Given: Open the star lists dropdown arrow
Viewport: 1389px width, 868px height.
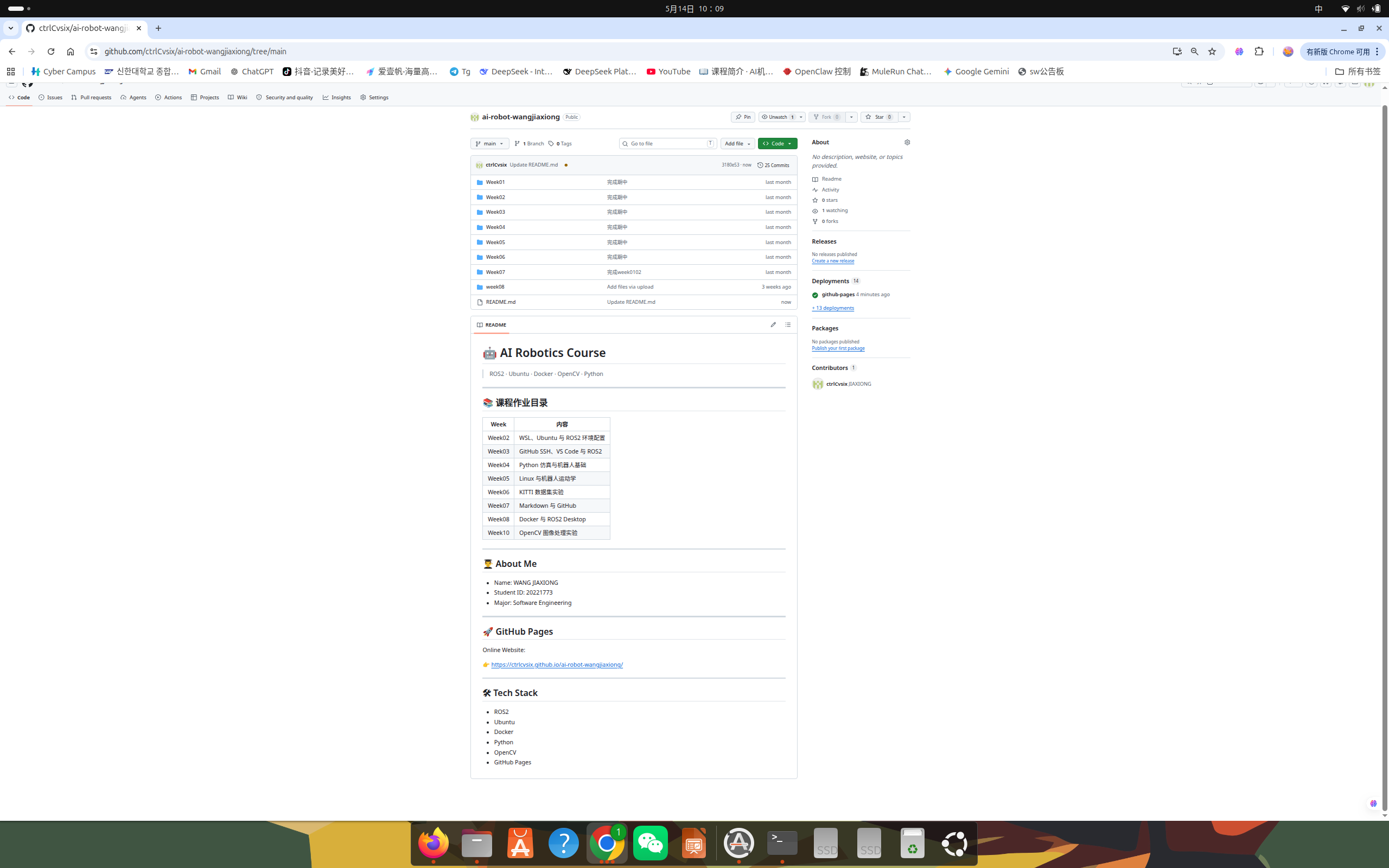Looking at the screenshot, I should (904, 117).
